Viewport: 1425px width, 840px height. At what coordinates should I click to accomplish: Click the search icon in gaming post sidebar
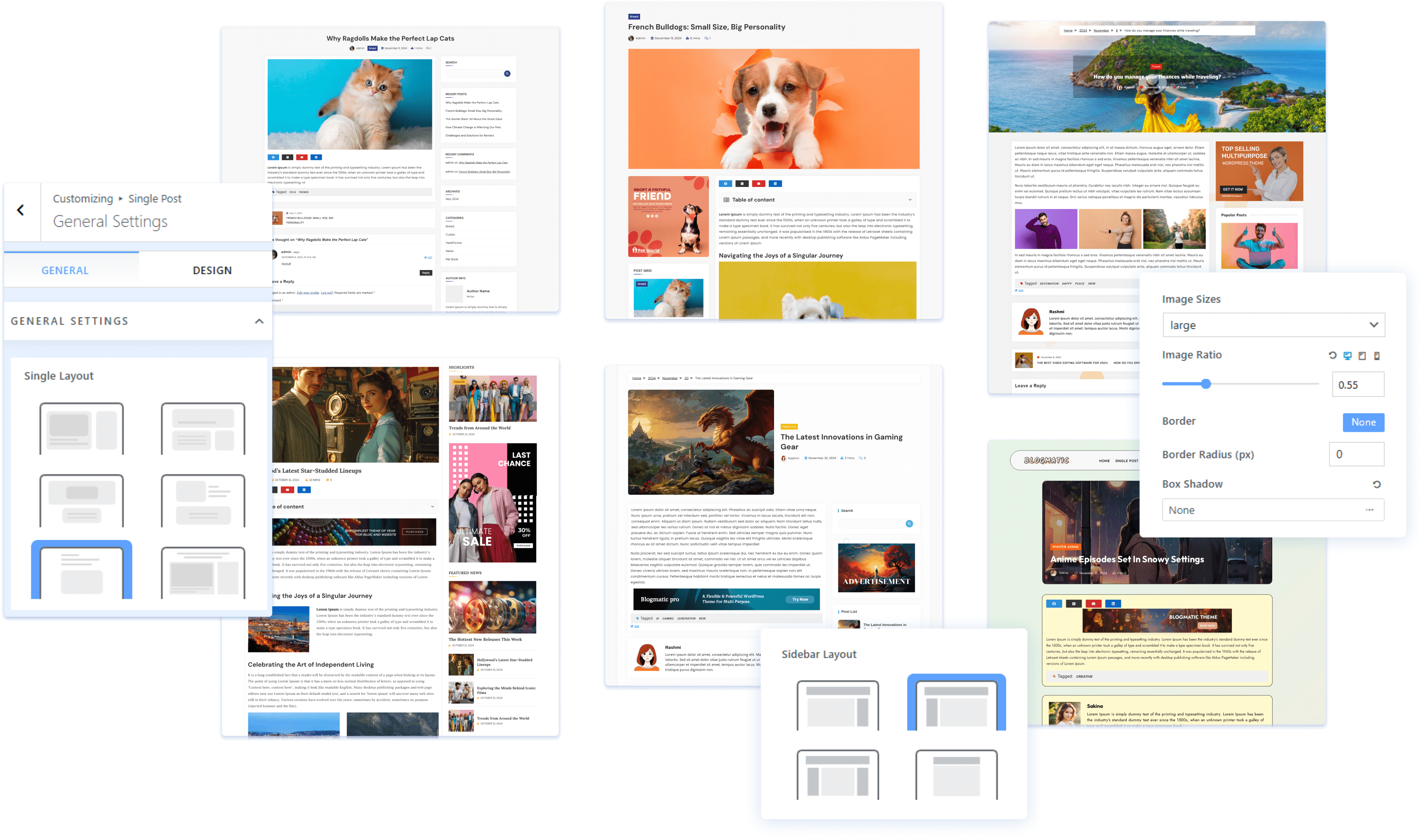click(x=909, y=524)
